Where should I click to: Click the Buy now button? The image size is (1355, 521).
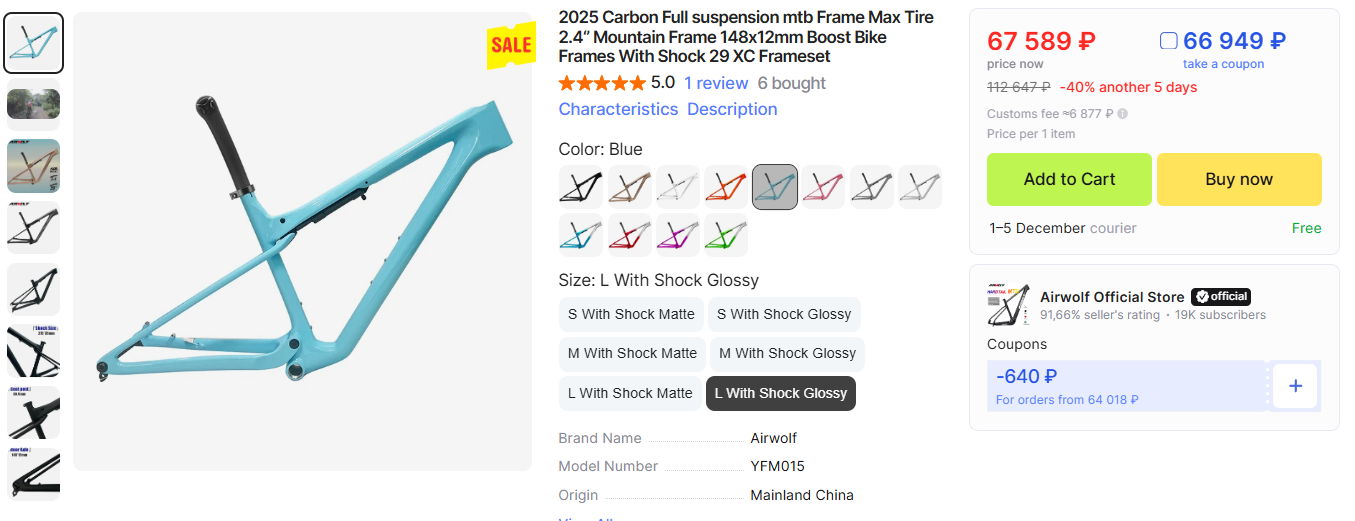1239,180
